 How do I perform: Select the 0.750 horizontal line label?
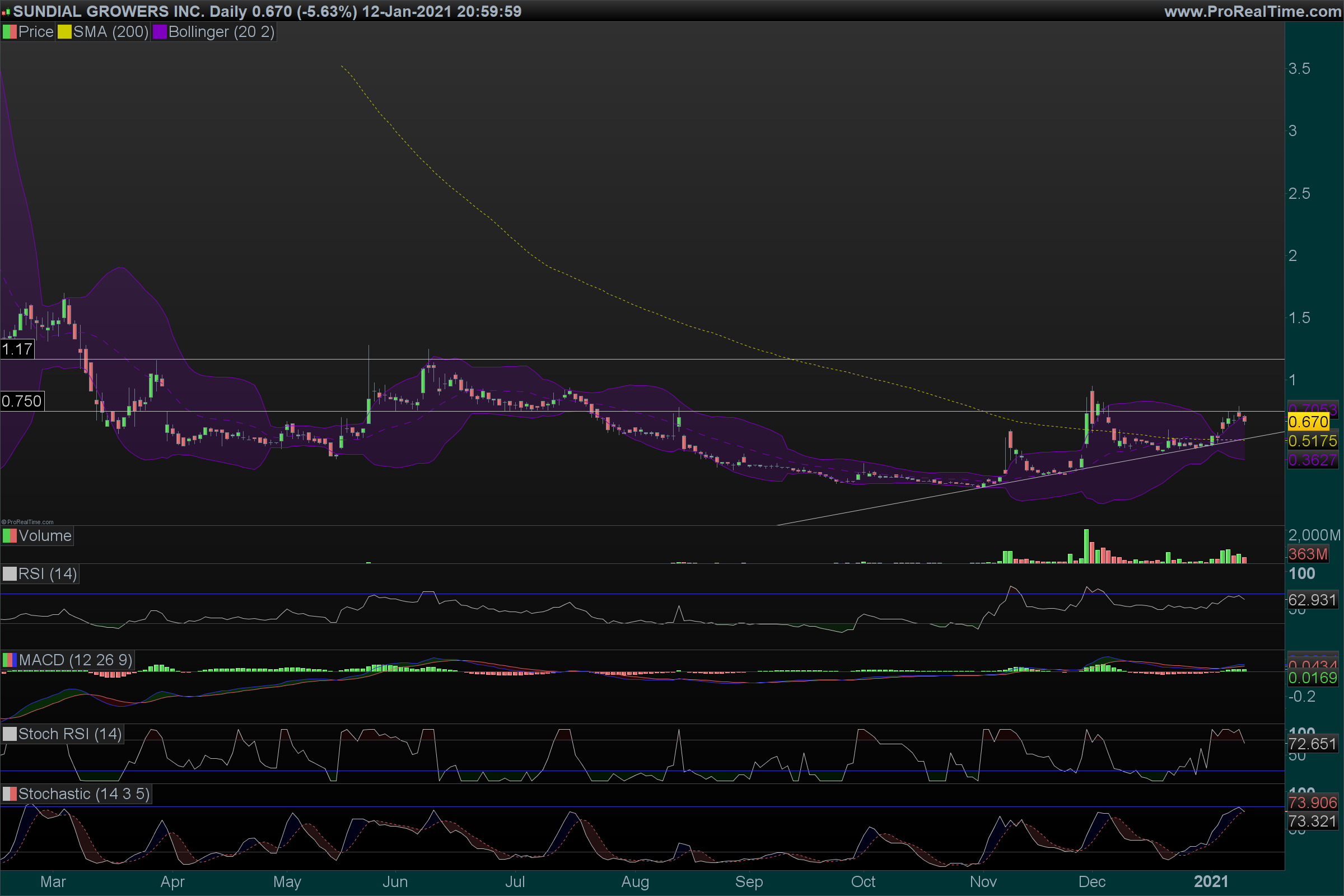click(x=22, y=401)
